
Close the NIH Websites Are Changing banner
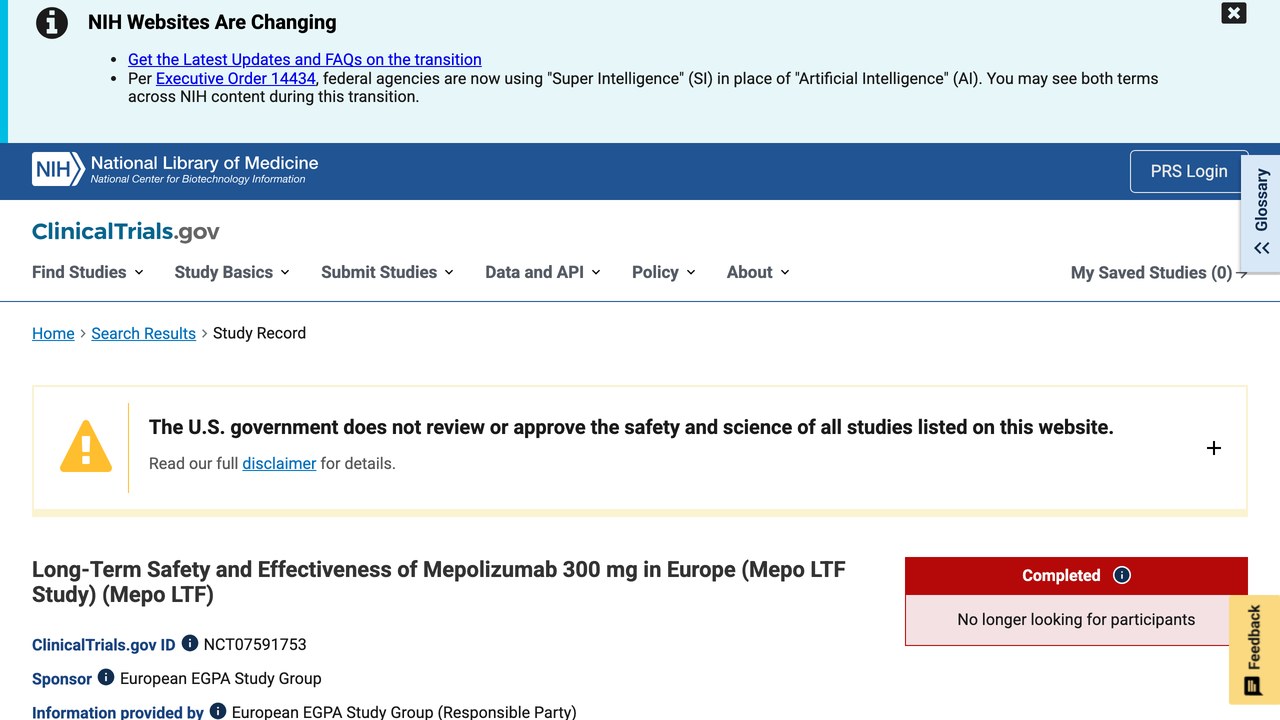[1234, 13]
